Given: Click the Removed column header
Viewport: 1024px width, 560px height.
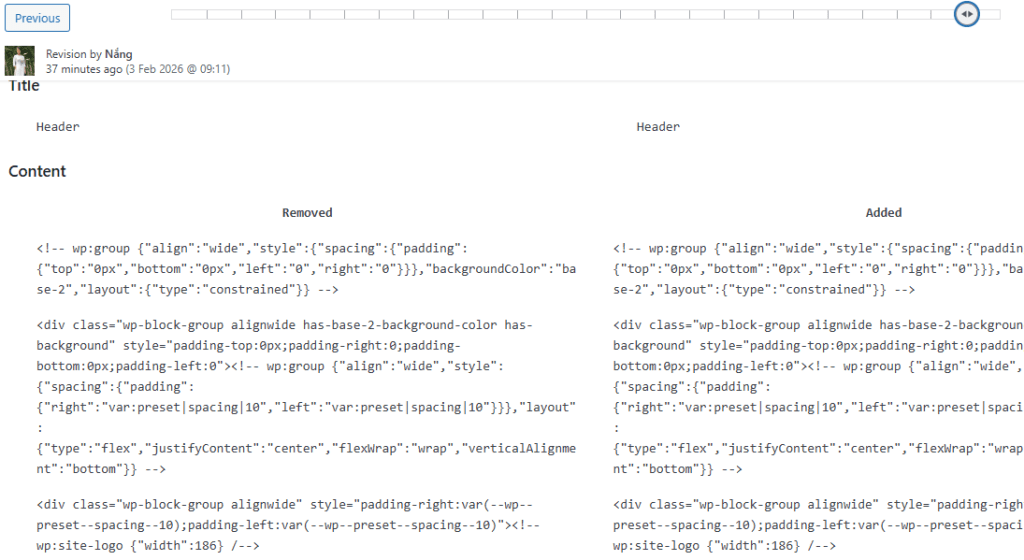Looking at the screenshot, I should click(307, 213).
